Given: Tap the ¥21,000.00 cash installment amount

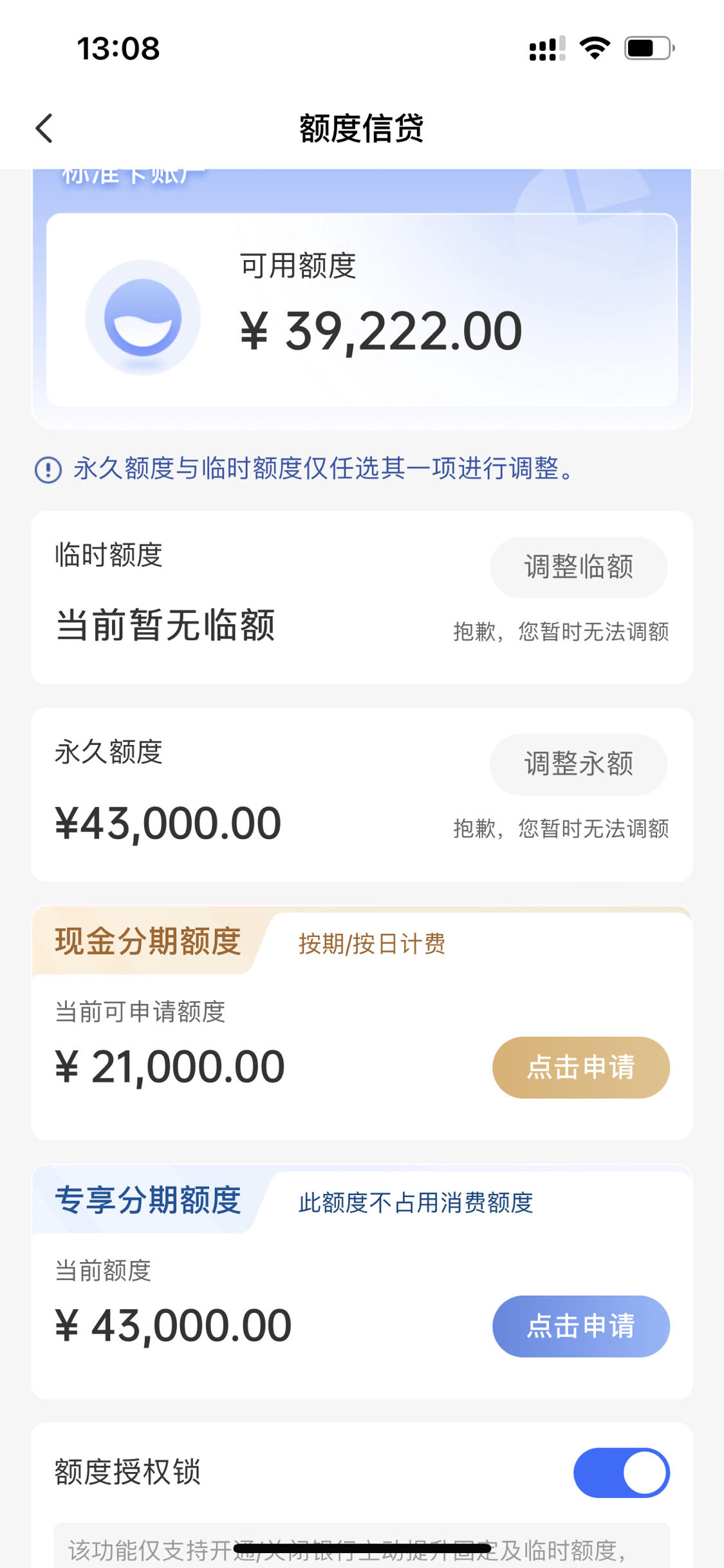Looking at the screenshot, I should pos(170,1067).
